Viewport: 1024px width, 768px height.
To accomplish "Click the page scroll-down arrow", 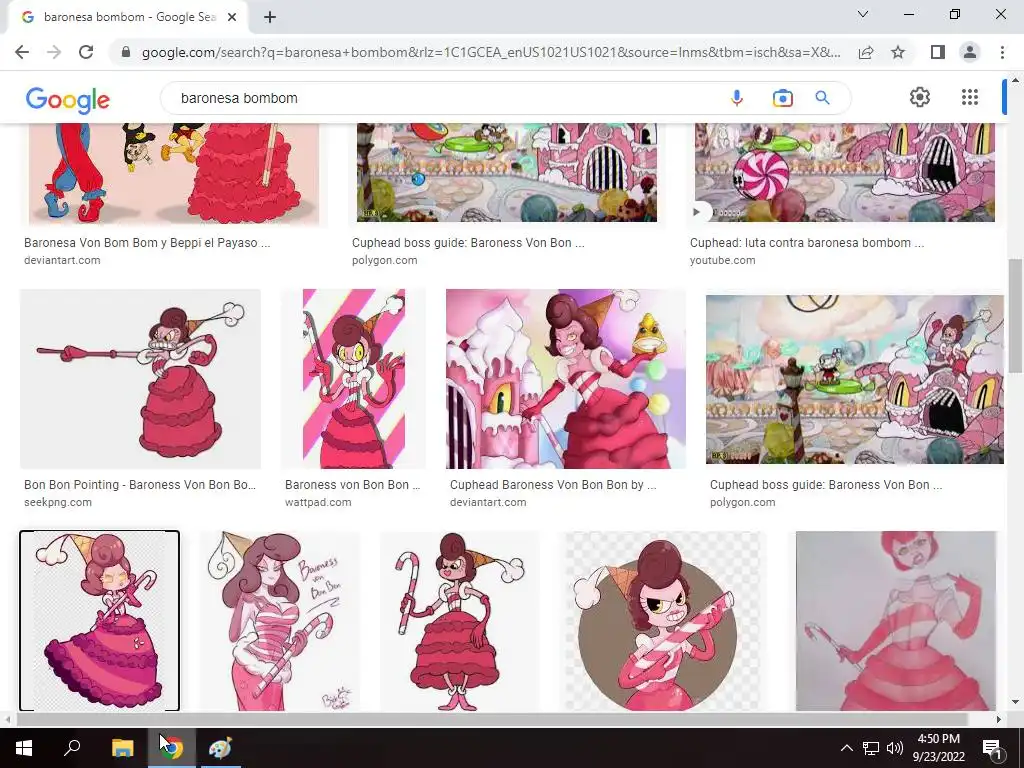I will point(1014,703).
